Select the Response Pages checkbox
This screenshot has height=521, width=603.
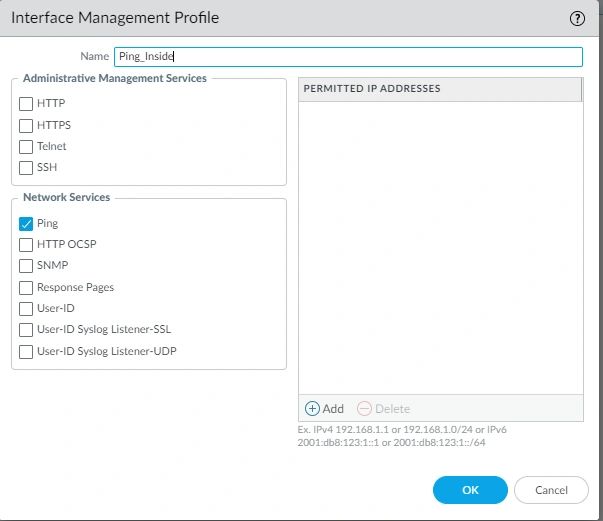(x=27, y=287)
